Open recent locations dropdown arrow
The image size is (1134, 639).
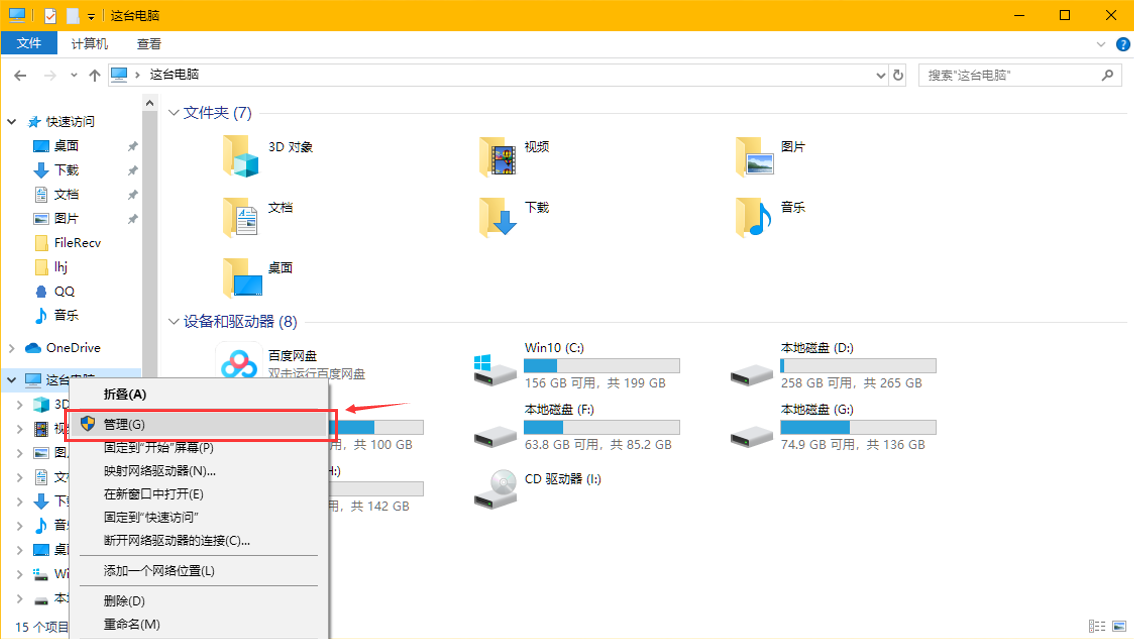tap(74, 75)
